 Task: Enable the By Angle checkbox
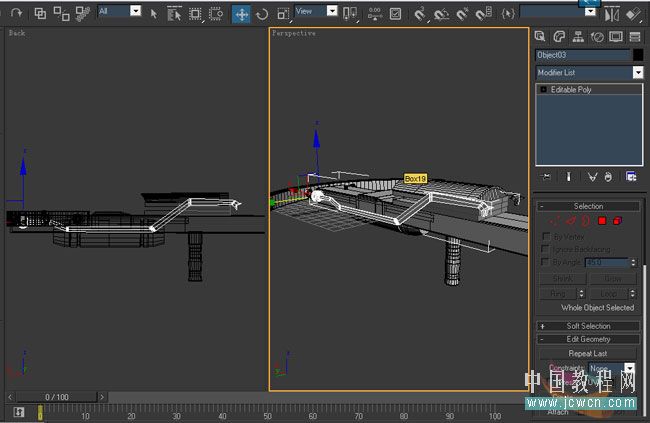coord(545,262)
